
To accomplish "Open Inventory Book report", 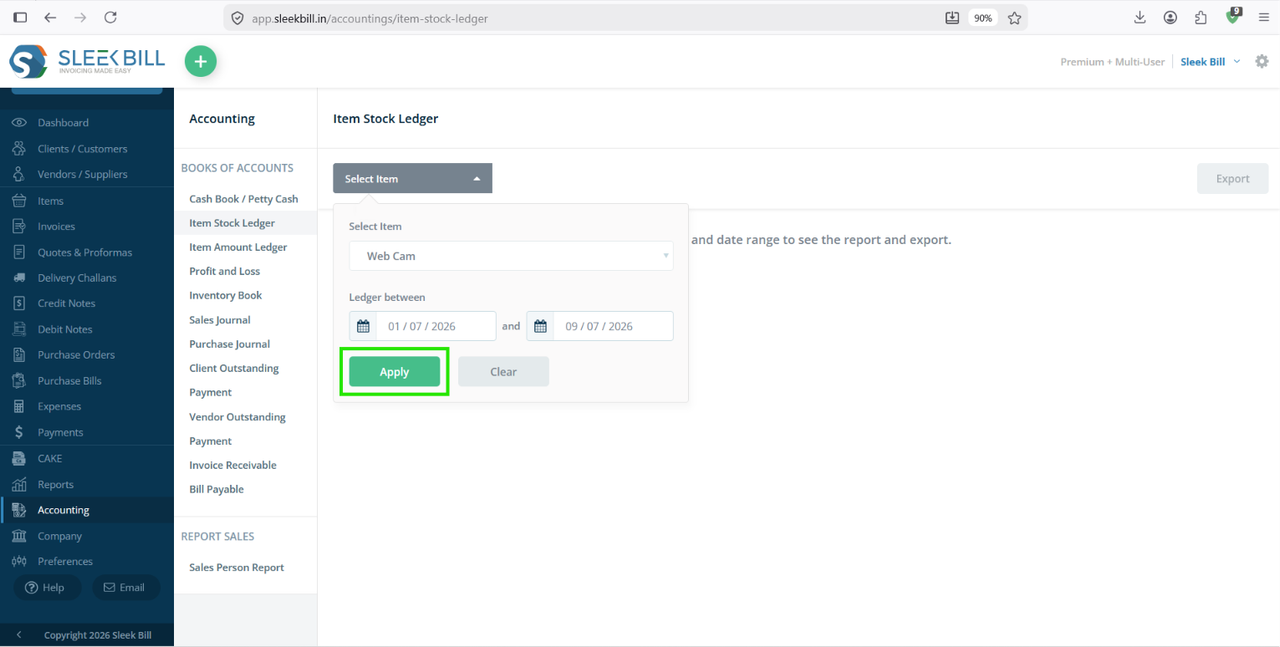I will point(226,295).
